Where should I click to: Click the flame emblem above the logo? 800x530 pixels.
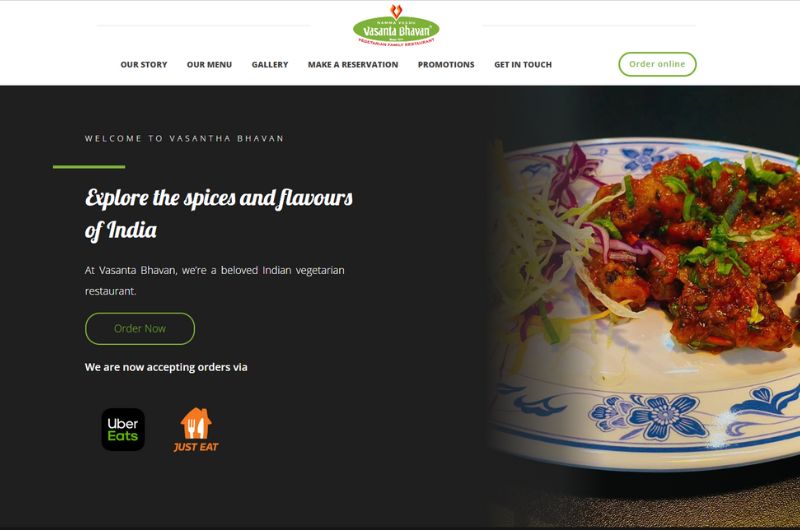pyautogui.click(x=396, y=11)
